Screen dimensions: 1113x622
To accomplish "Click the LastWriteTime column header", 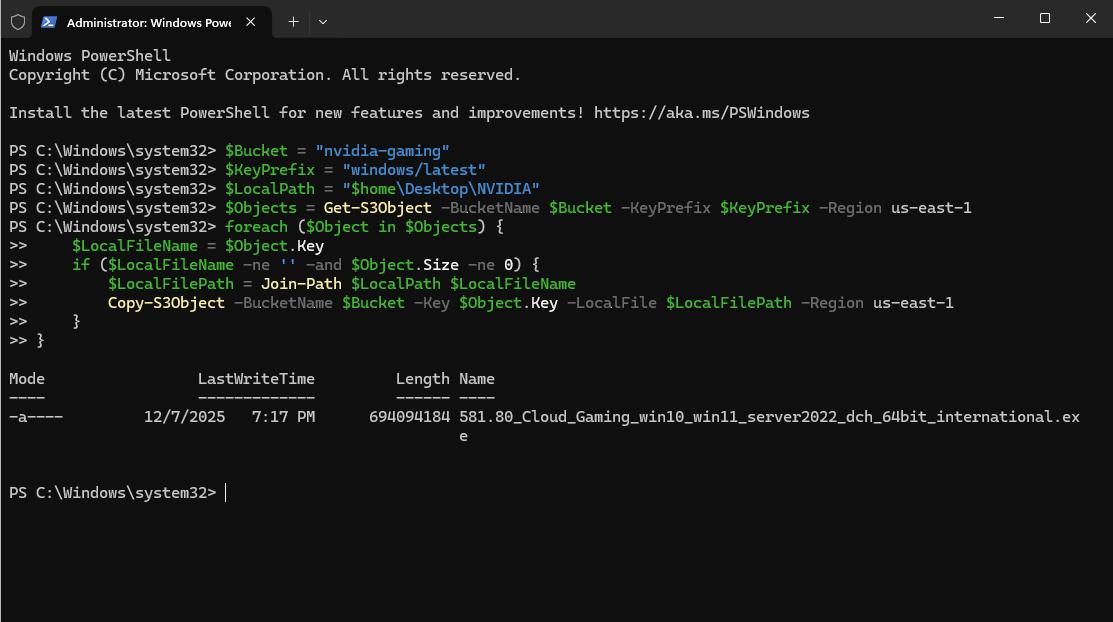I will coord(256,379).
